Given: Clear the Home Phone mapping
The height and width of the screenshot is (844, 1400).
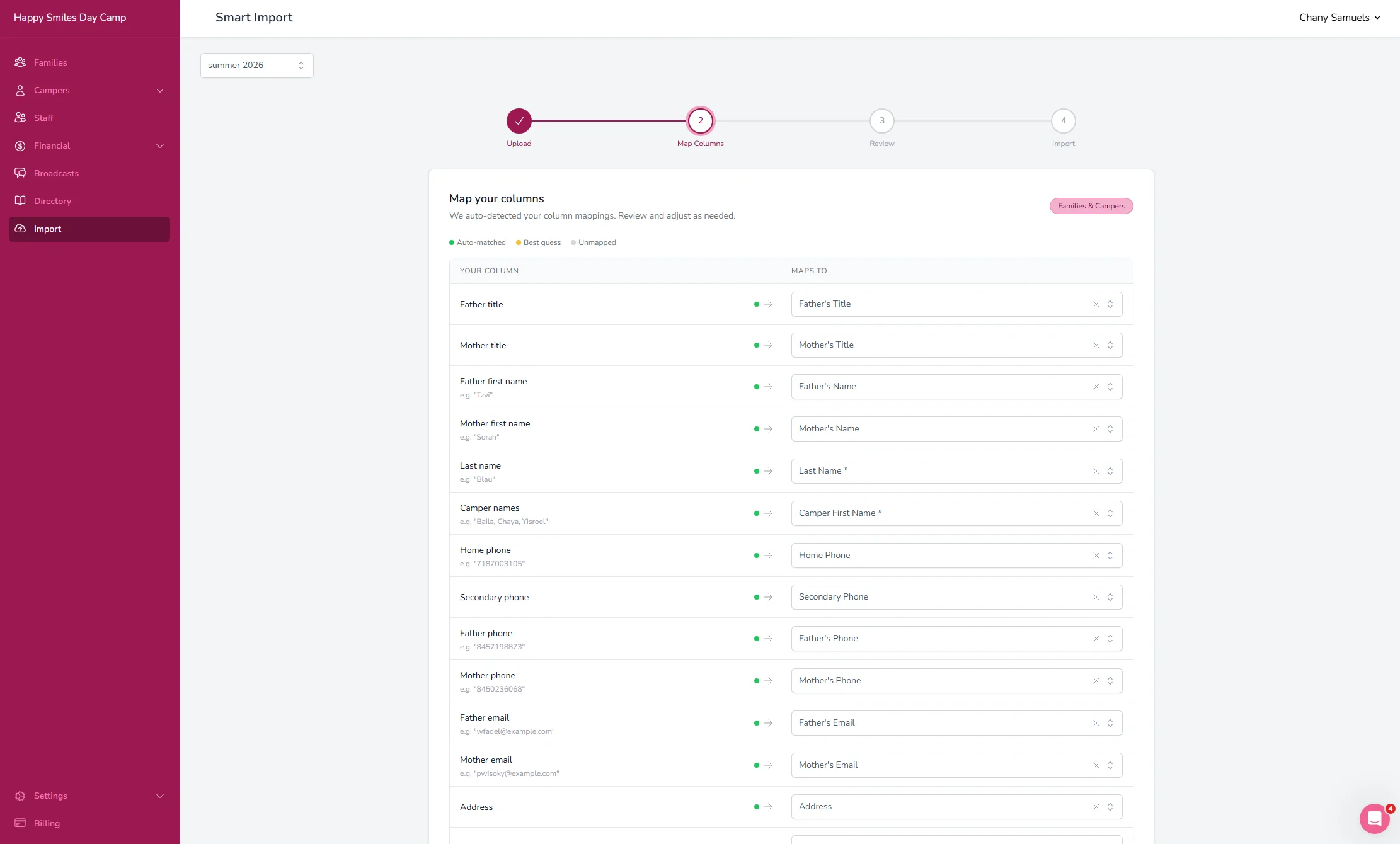Looking at the screenshot, I should click(1096, 556).
